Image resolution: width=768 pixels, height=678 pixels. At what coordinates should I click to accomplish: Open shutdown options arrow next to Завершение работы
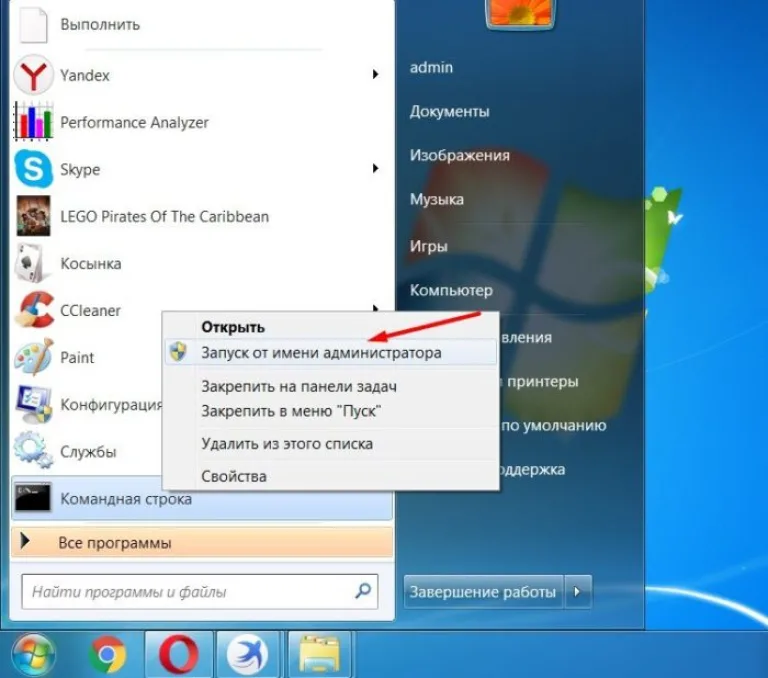[577, 592]
